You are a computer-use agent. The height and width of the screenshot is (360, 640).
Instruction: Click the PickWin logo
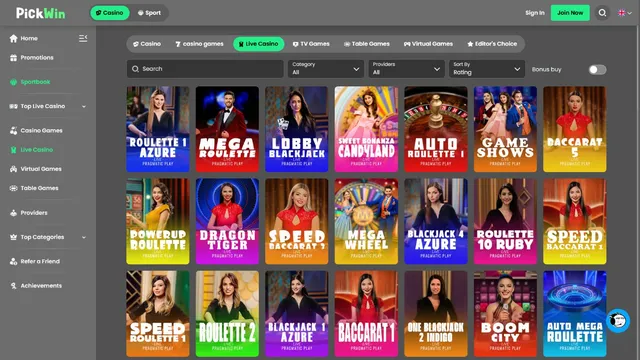tap(40, 13)
